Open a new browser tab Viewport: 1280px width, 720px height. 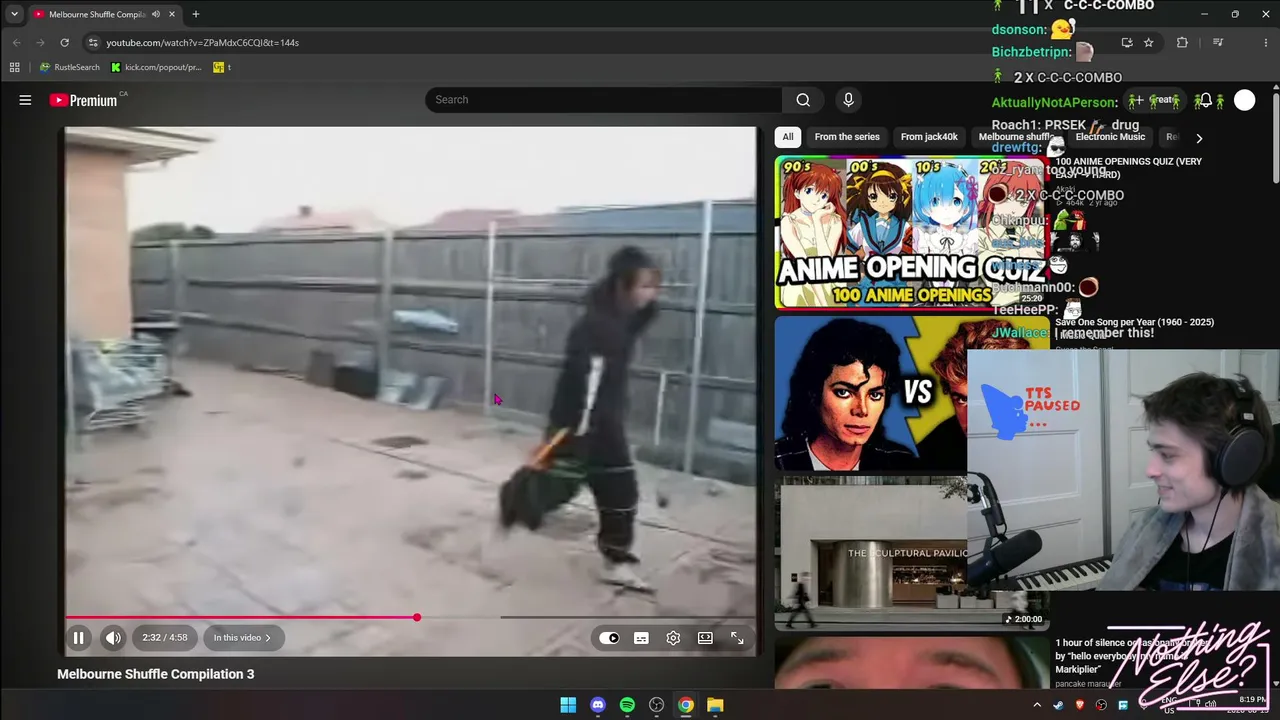pyautogui.click(x=196, y=14)
